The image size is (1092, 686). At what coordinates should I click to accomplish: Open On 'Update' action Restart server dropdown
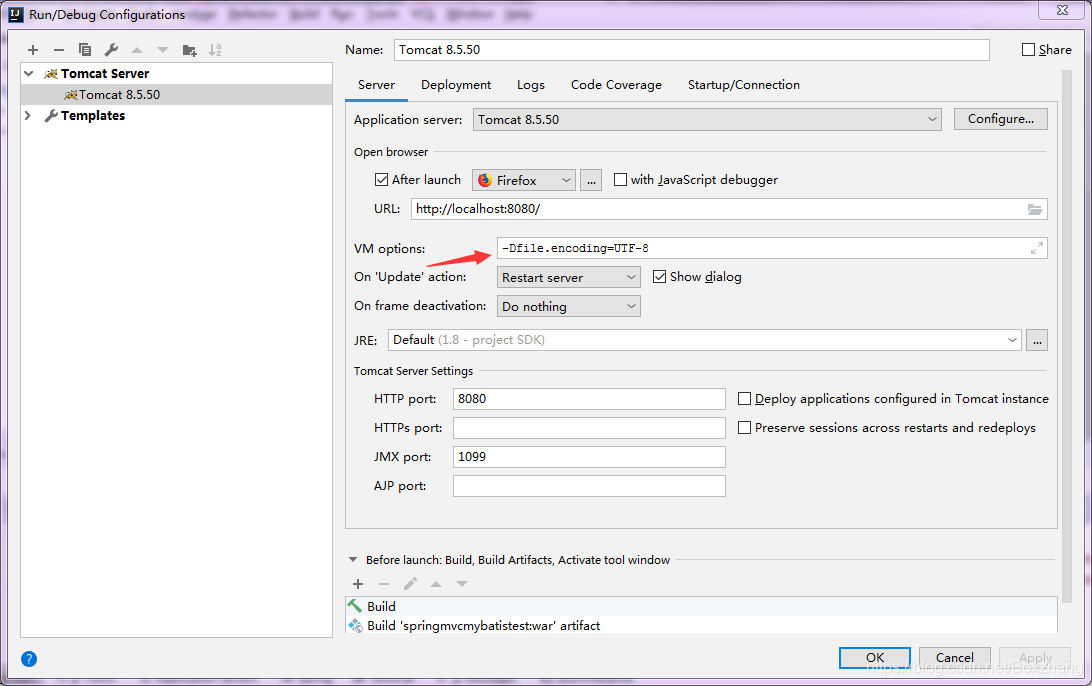(x=568, y=277)
